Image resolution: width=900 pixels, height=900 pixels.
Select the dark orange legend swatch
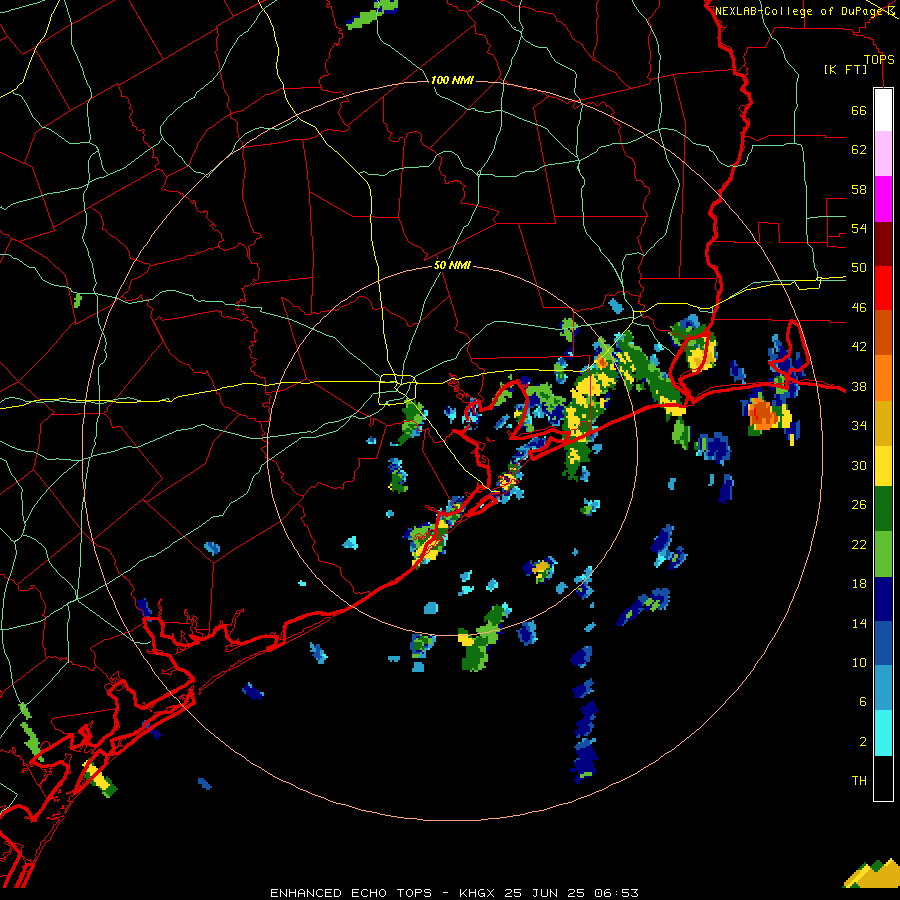pos(883,332)
